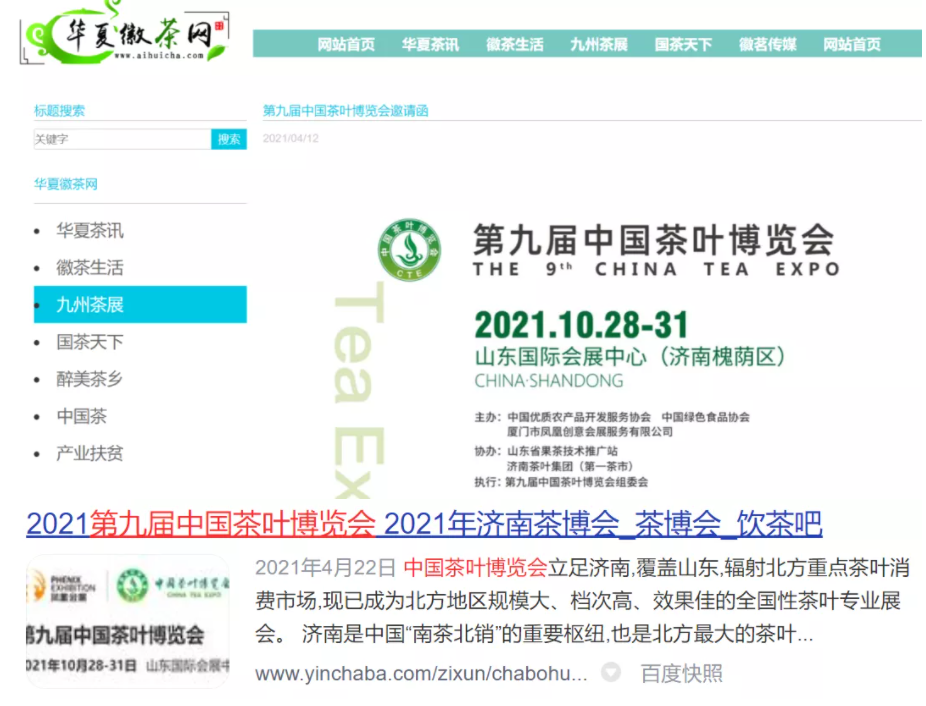Select 产业扶贫 in the sidebar list
926x706 pixels.
coord(90,453)
